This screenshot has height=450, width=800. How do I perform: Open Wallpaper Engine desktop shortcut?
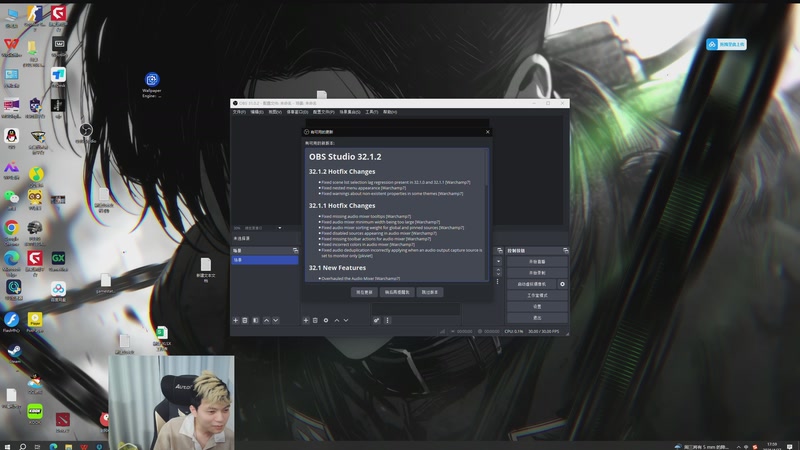point(152,85)
